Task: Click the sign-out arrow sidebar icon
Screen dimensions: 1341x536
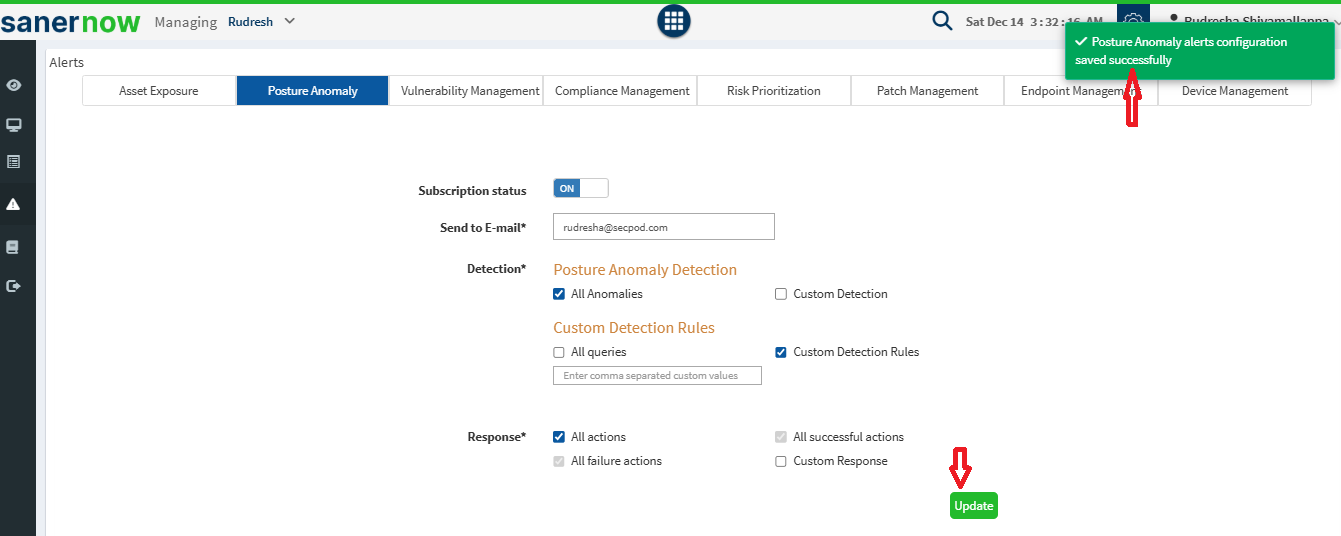Action: tap(14, 286)
